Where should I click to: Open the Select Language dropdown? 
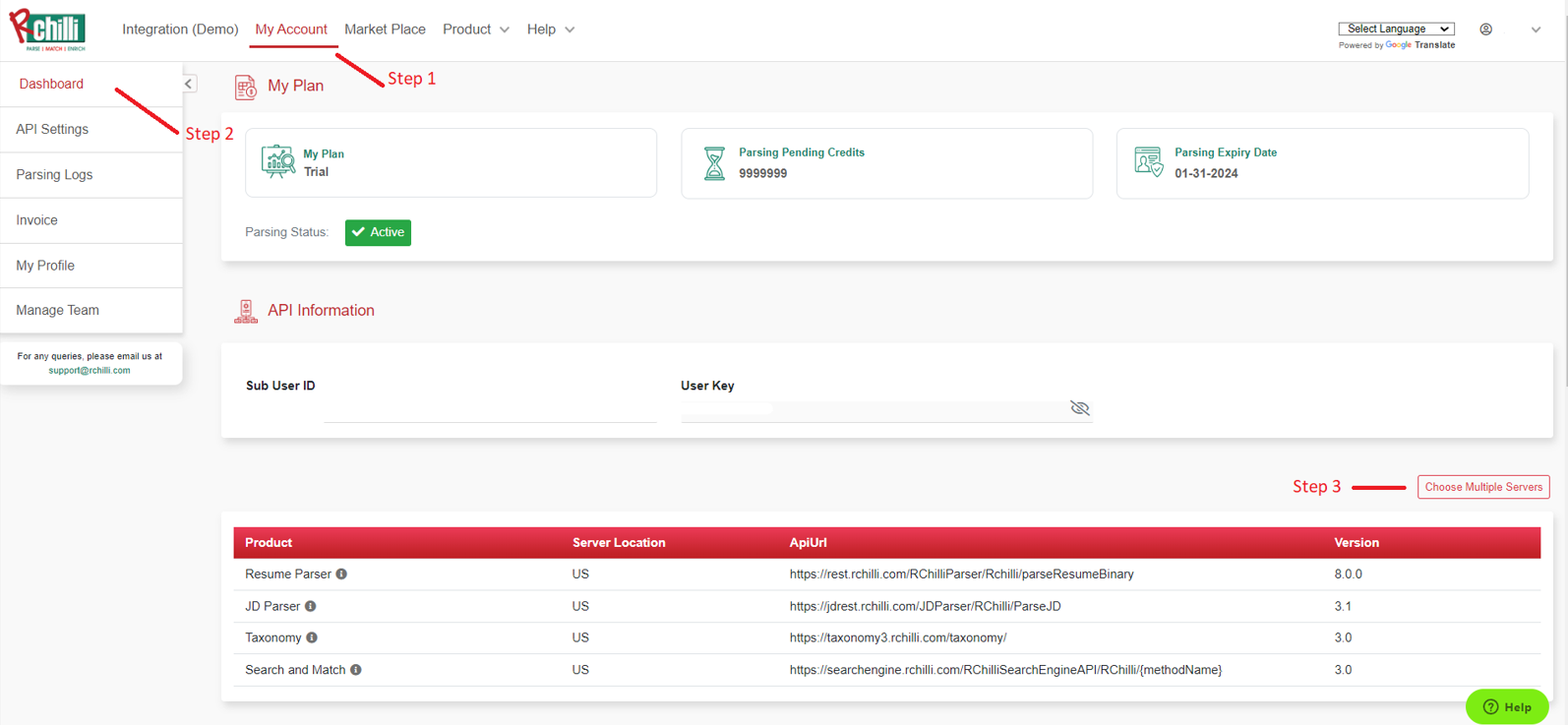point(1396,29)
